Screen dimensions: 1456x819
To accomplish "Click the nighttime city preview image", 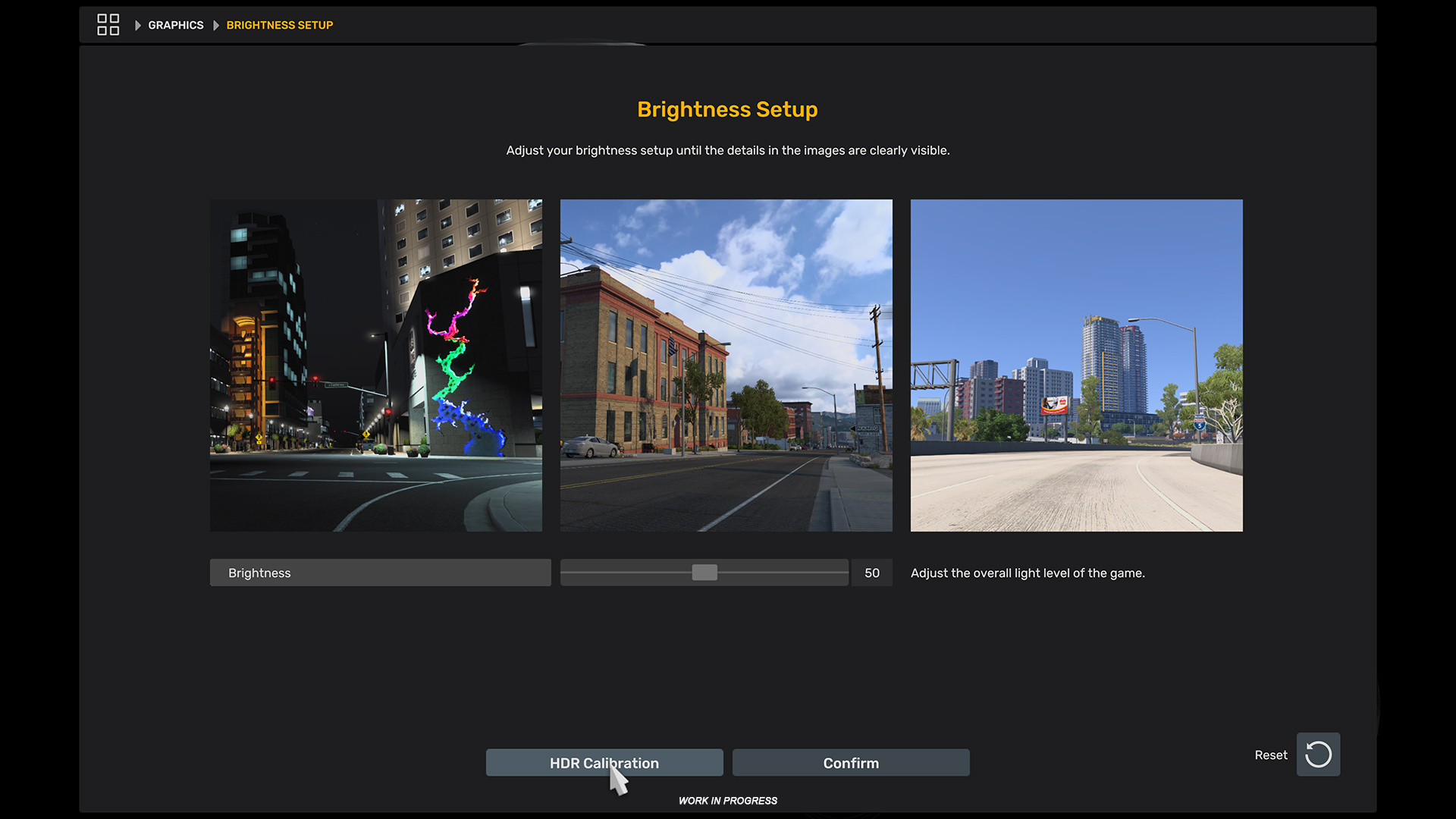I will pos(375,365).
